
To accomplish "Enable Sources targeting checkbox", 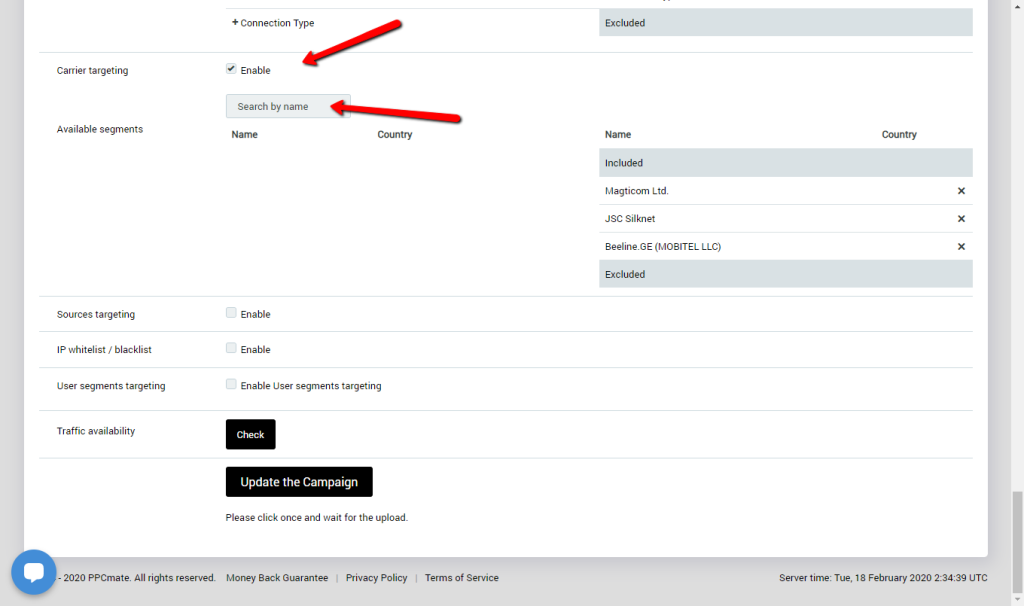I will pyautogui.click(x=231, y=313).
